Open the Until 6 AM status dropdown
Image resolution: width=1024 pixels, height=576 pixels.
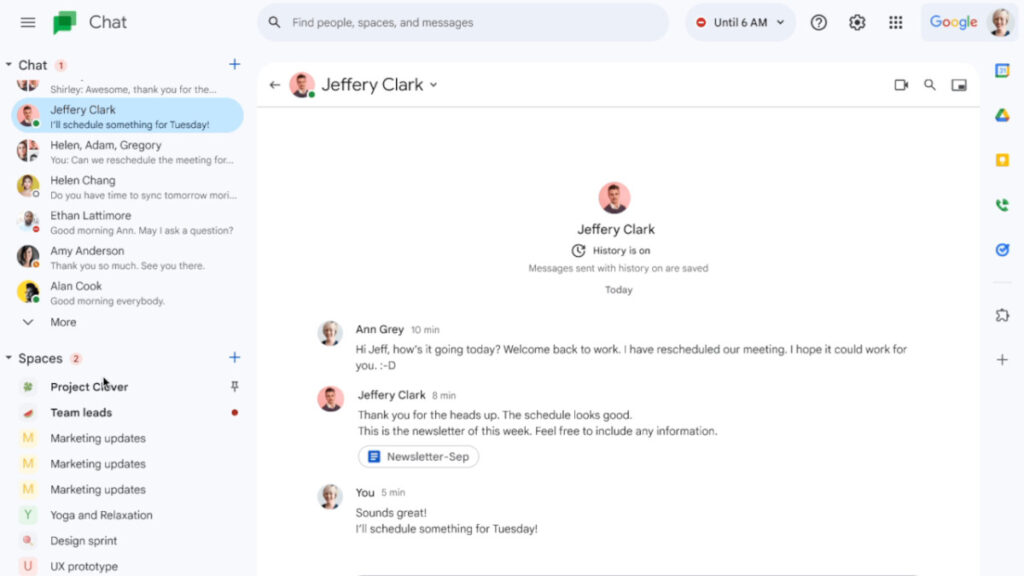741,22
